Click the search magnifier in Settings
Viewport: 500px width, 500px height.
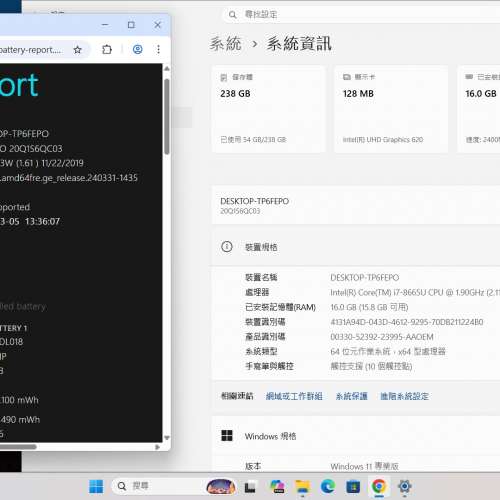(233, 15)
